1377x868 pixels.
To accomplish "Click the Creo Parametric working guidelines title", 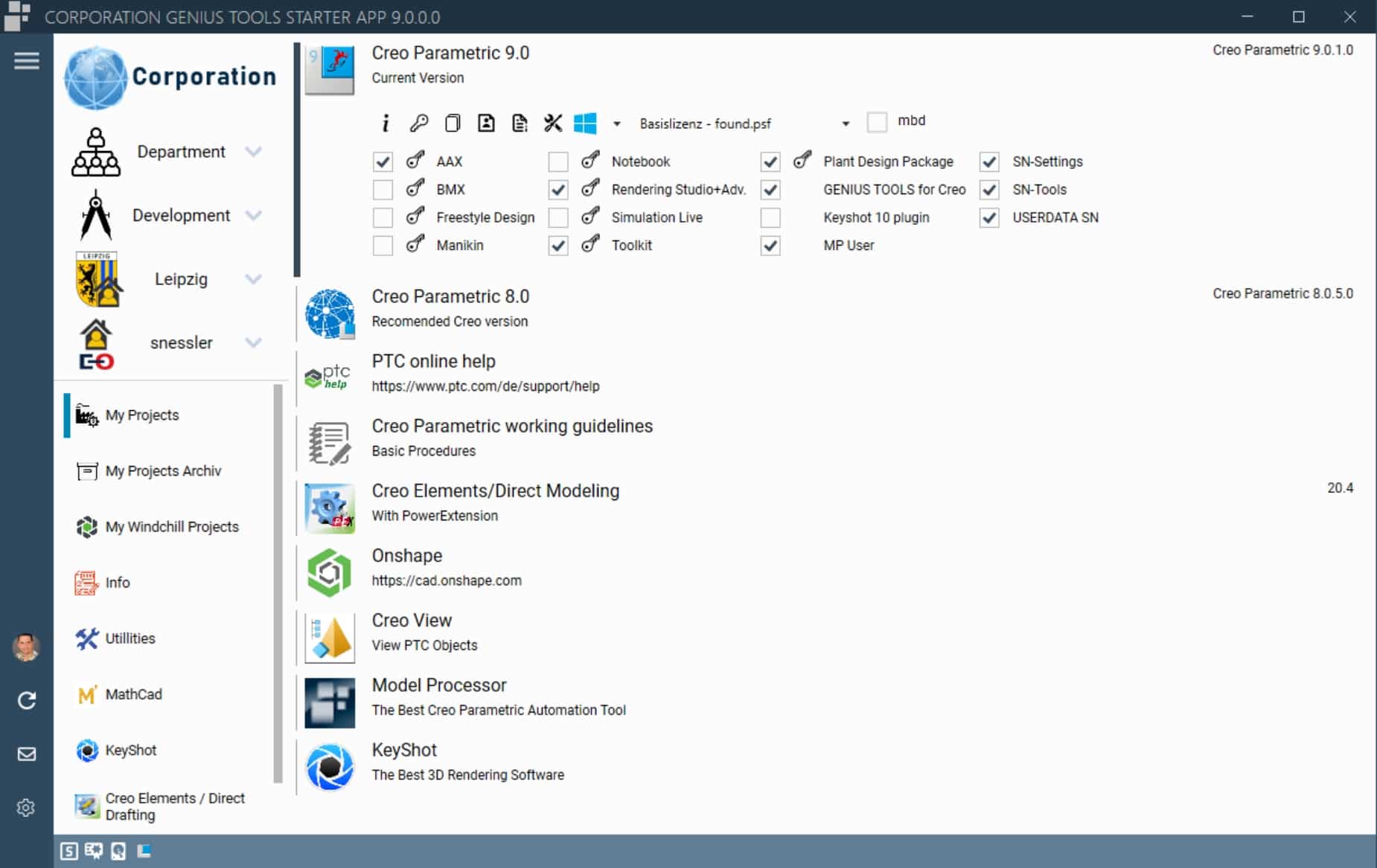I will coord(512,426).
